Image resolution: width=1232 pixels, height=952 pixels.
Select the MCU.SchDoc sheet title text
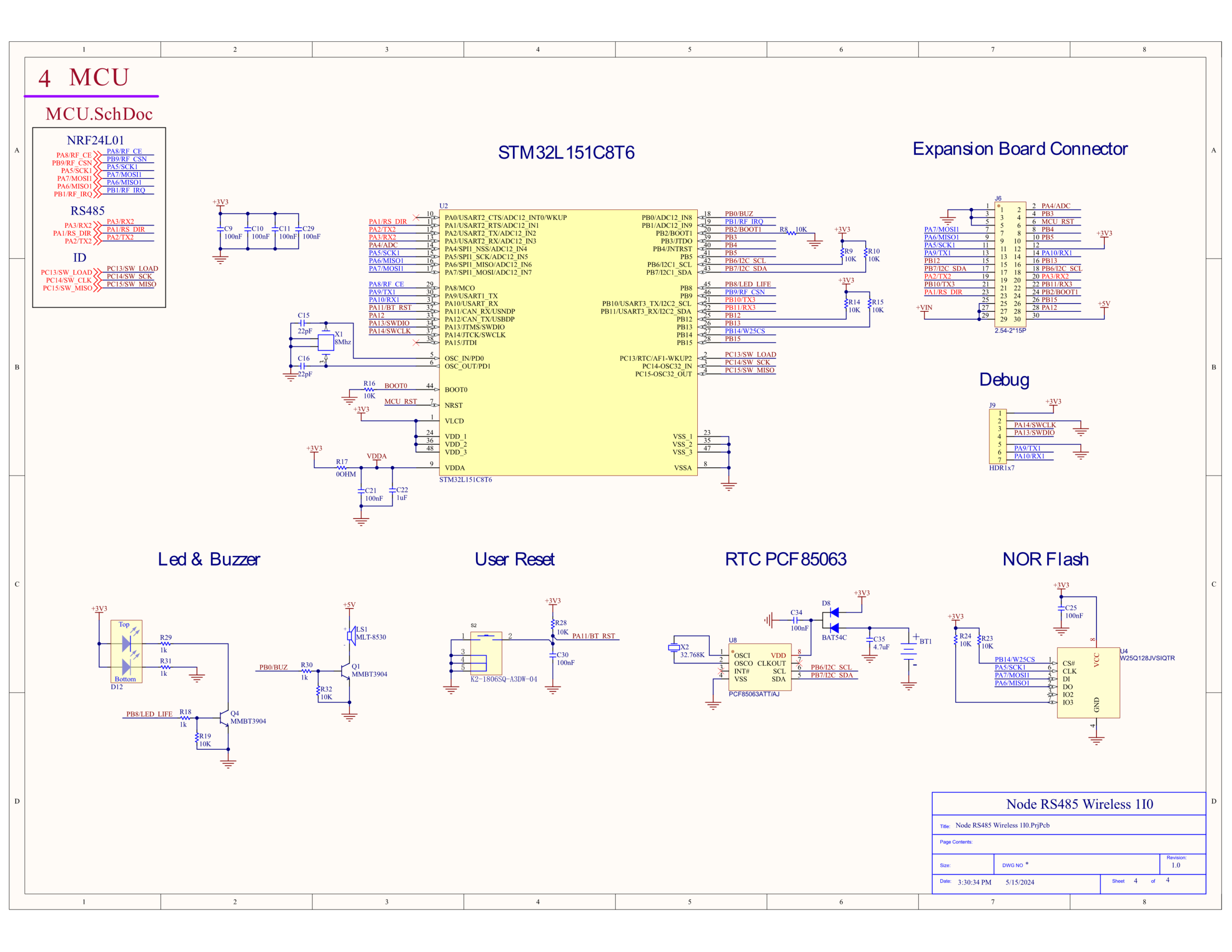tap(99, 114)
